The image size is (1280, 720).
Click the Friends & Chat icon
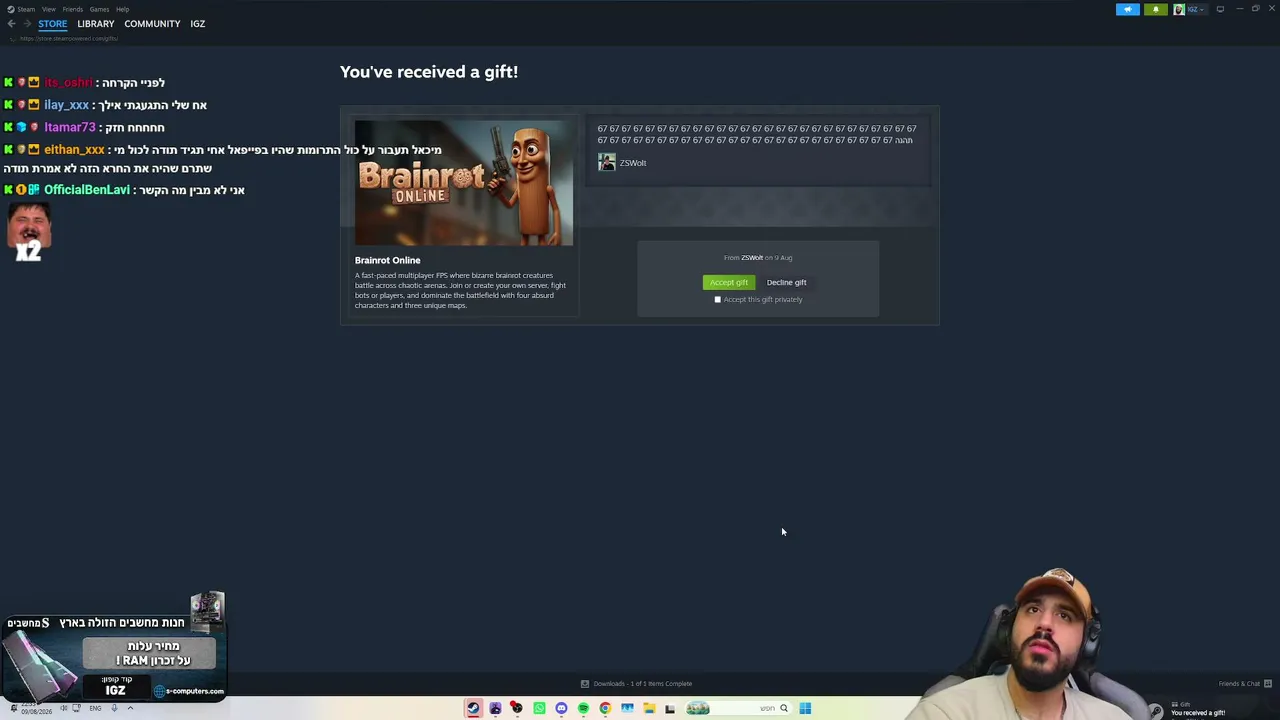tap(1268, 684)
